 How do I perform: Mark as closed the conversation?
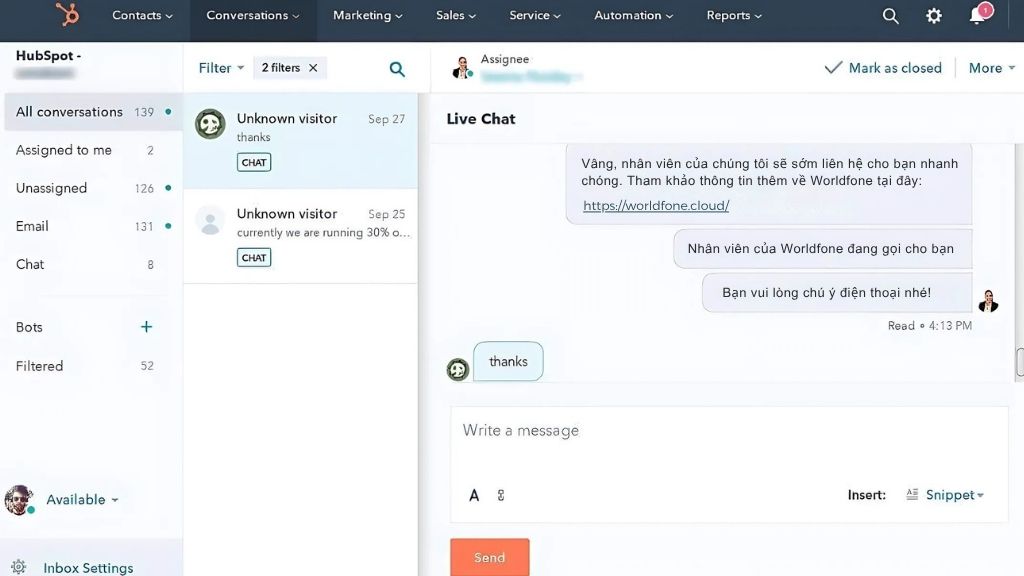tap(883, 68)
